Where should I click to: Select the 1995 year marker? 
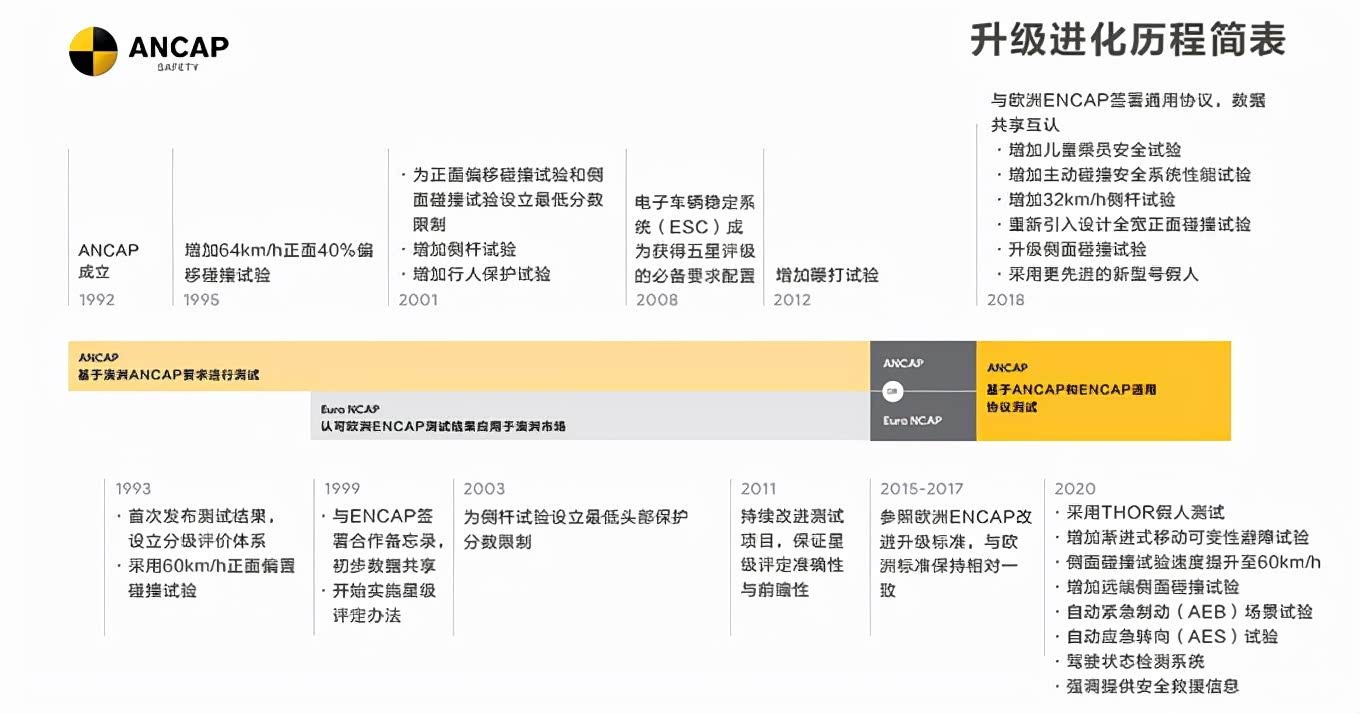pos(202,299)
